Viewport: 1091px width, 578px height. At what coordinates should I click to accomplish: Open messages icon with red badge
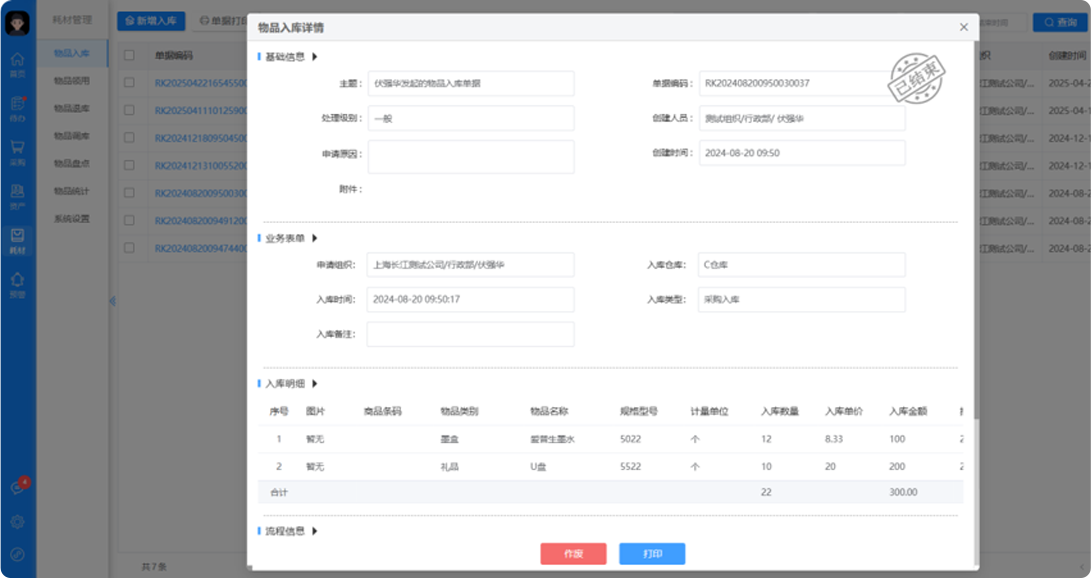click(17, 487)
